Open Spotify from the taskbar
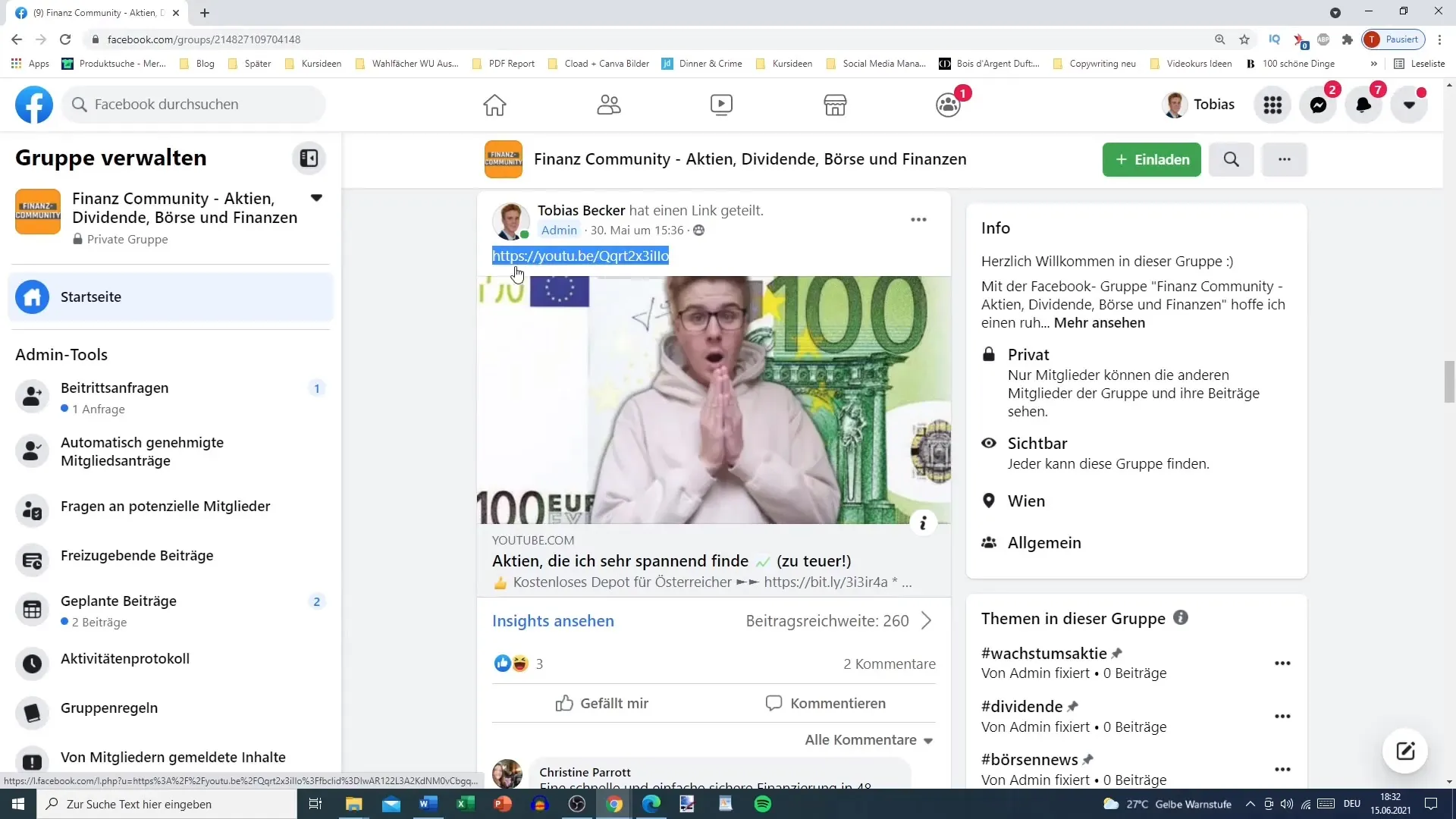Viewport: 1456px width, 819px height. (x=763, y=804)
